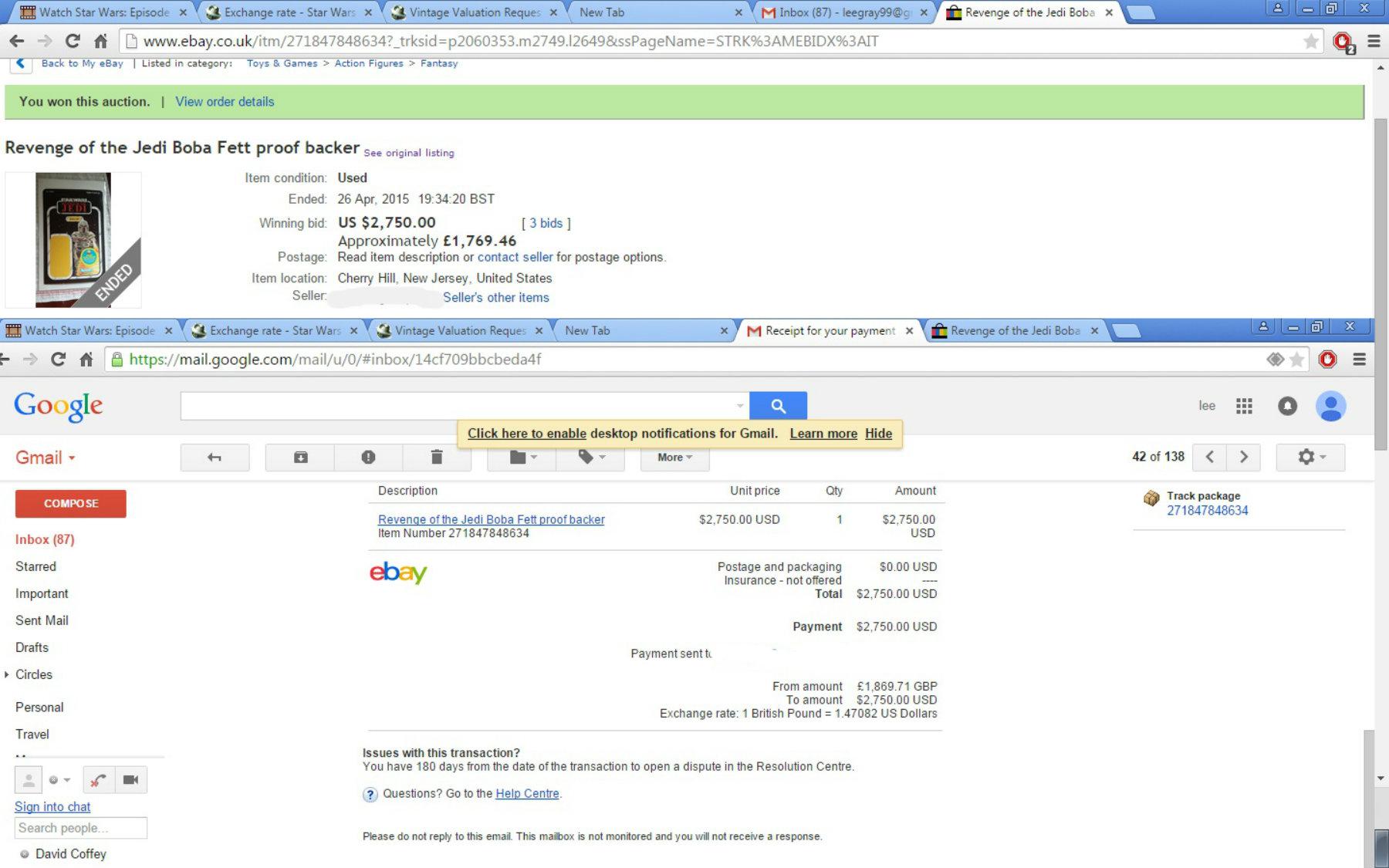This screenshot has width=1389, height=868.
Task: Archive the open email
Action: (x=300, y=458)
